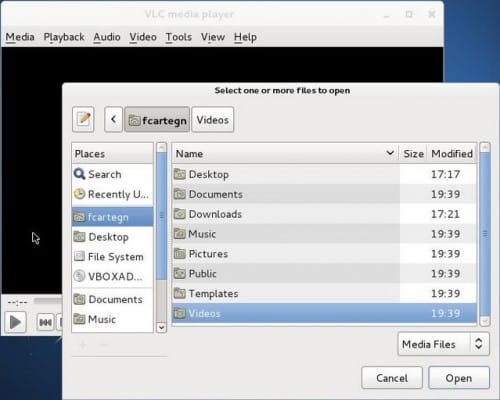Select the Videos folder row
The width and height of the screenshot is (500, 400).
(324, 313)
